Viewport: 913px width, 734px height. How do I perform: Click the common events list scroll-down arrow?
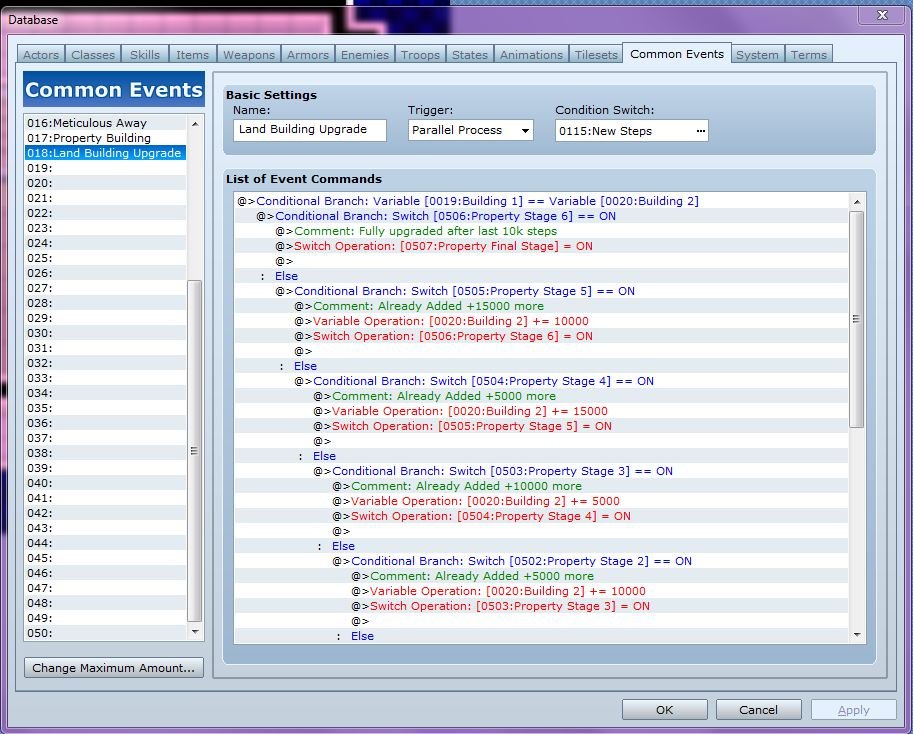pyautogui.click(x=195, y=632)
